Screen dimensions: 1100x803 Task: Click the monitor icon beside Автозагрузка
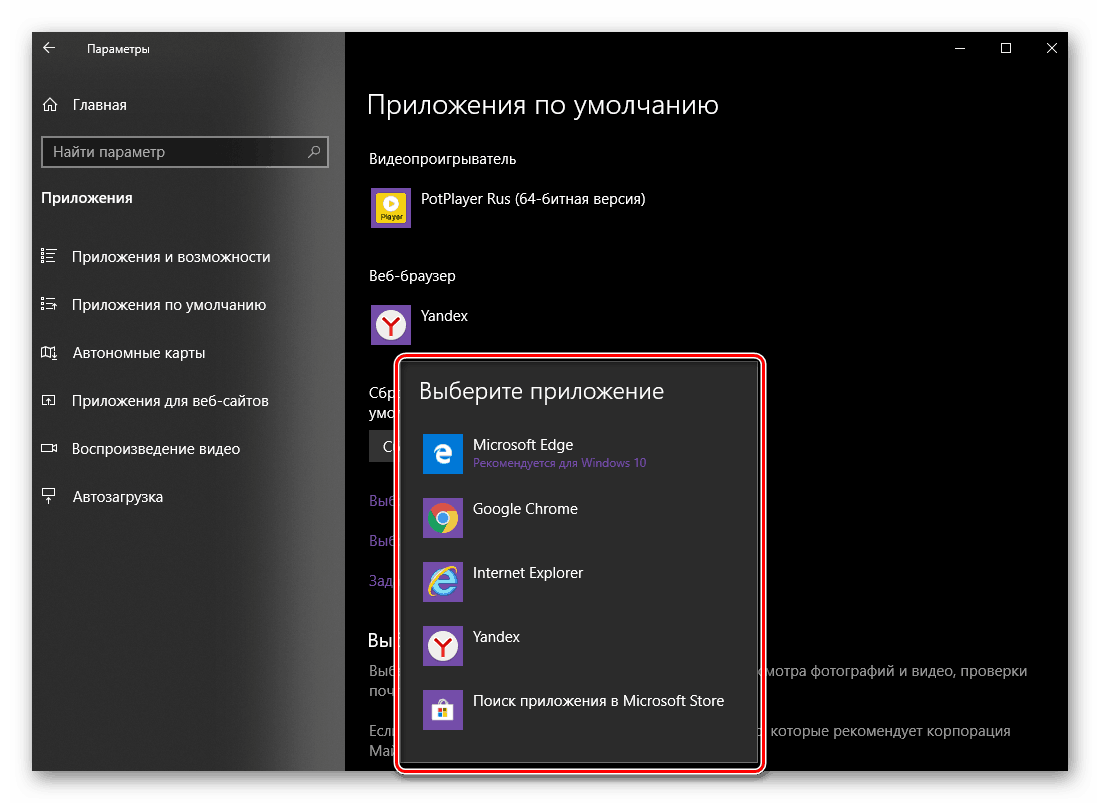49,496
